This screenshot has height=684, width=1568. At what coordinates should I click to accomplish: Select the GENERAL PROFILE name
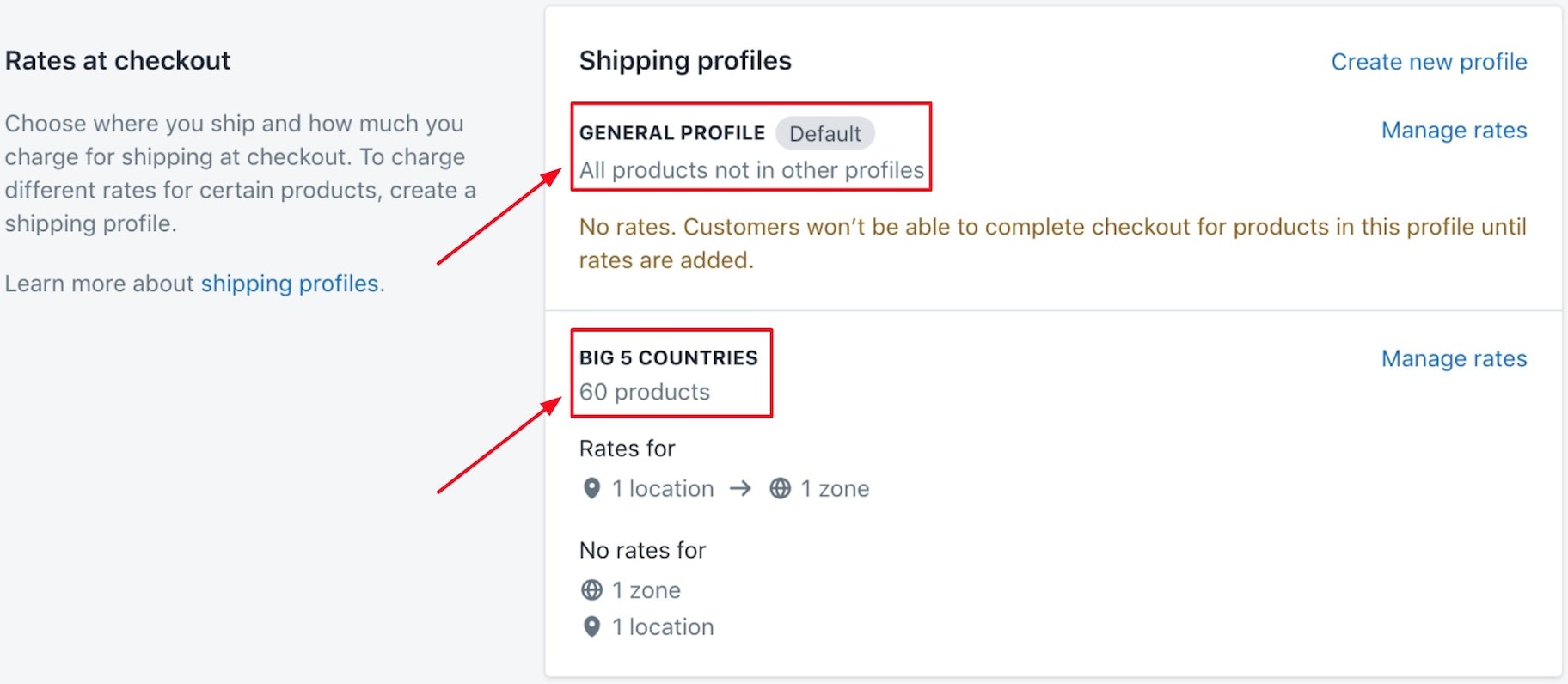tap(671, 132)
